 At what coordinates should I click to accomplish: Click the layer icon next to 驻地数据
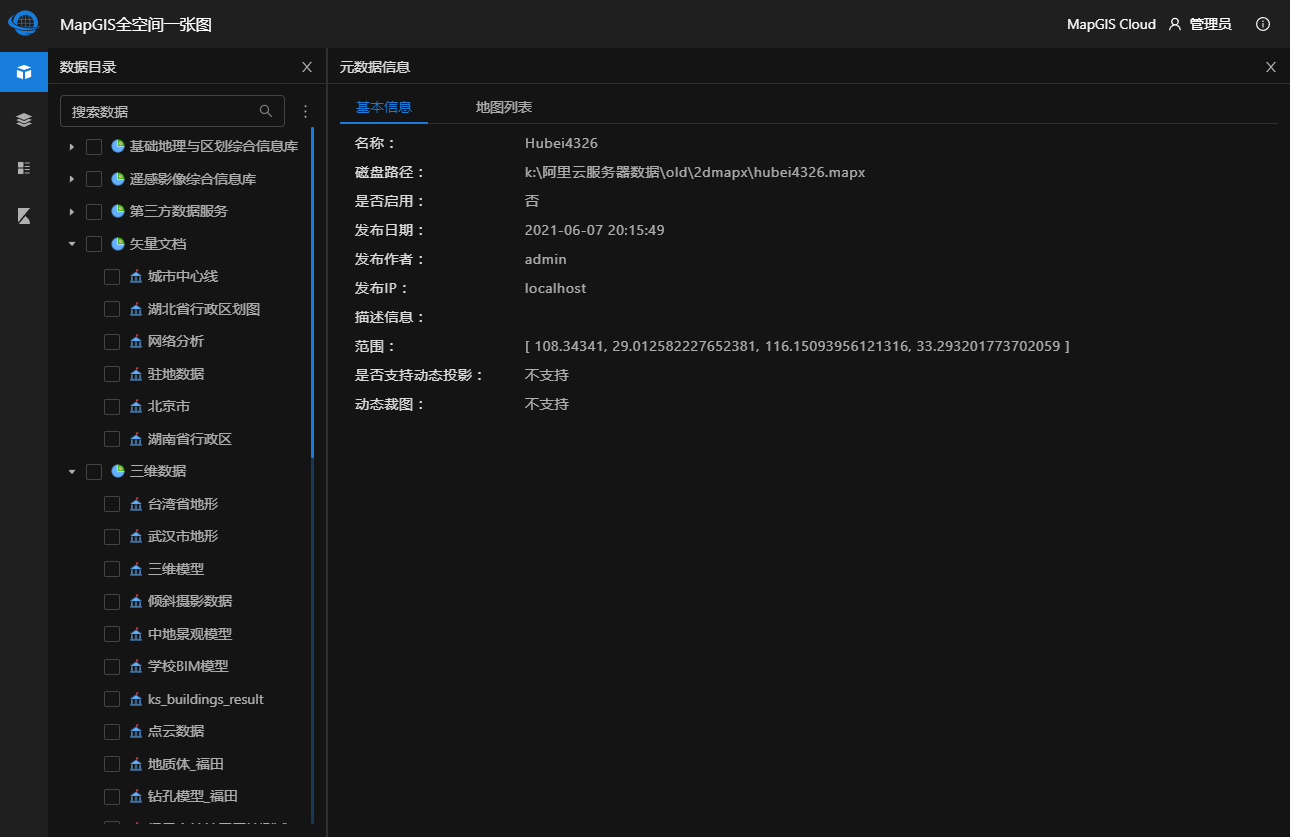coord(136,374)
